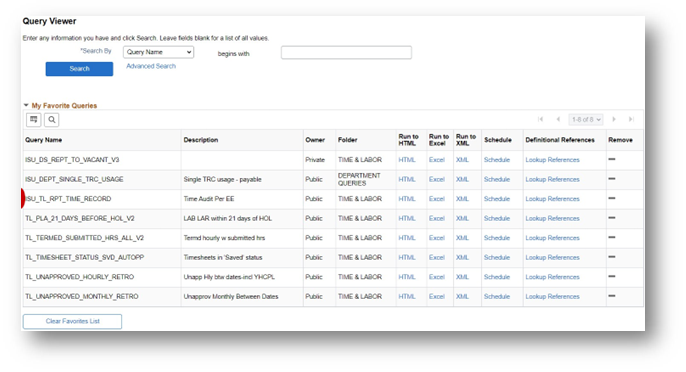686x372 pixels.
Task: Select 'LAB LAR within 21 days of HOL' cell
Action: pos(228,218)
